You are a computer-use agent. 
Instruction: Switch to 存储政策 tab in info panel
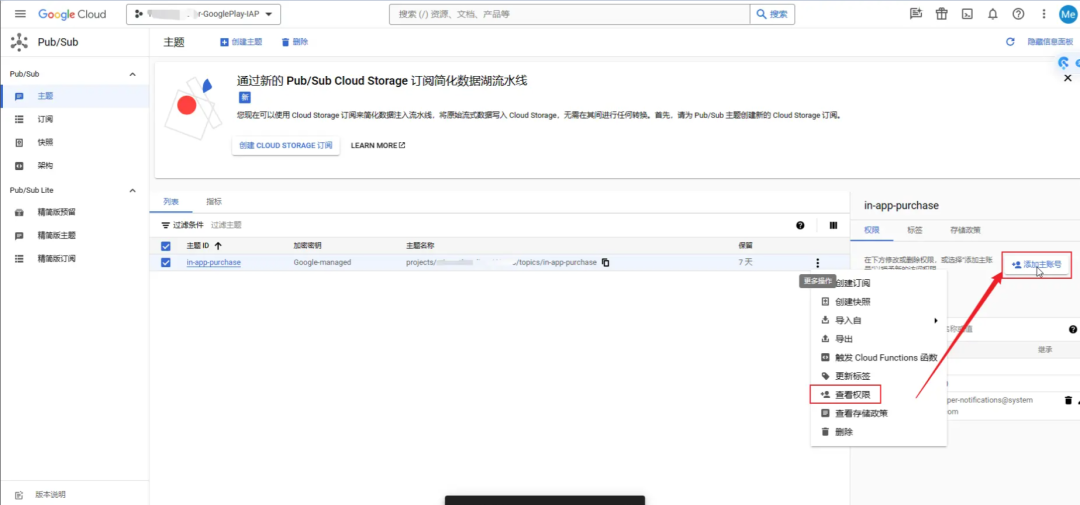[965, 230]
